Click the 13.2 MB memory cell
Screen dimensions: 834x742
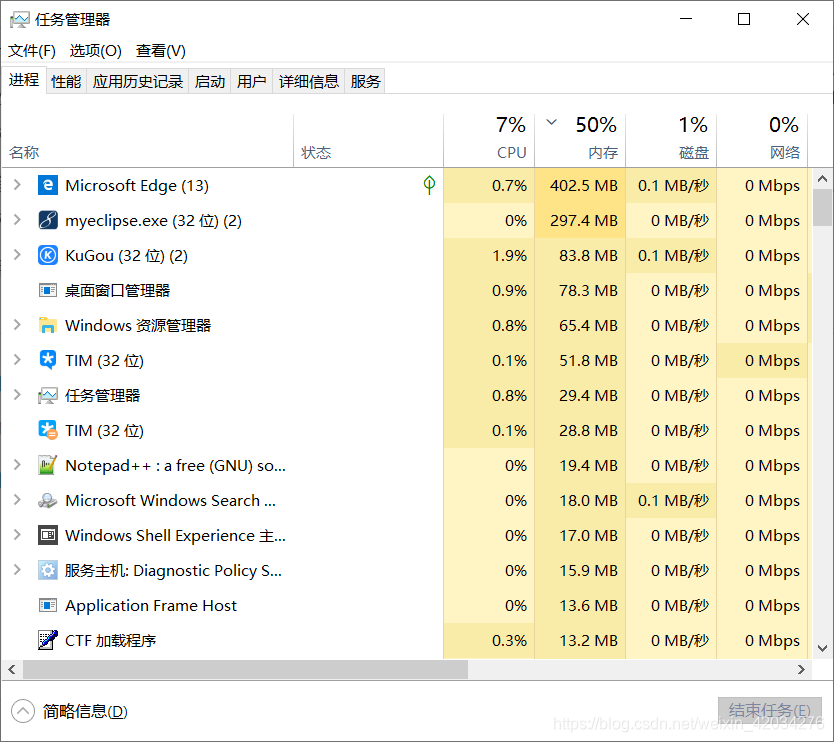pyautogui.click(x=580, y=640)
